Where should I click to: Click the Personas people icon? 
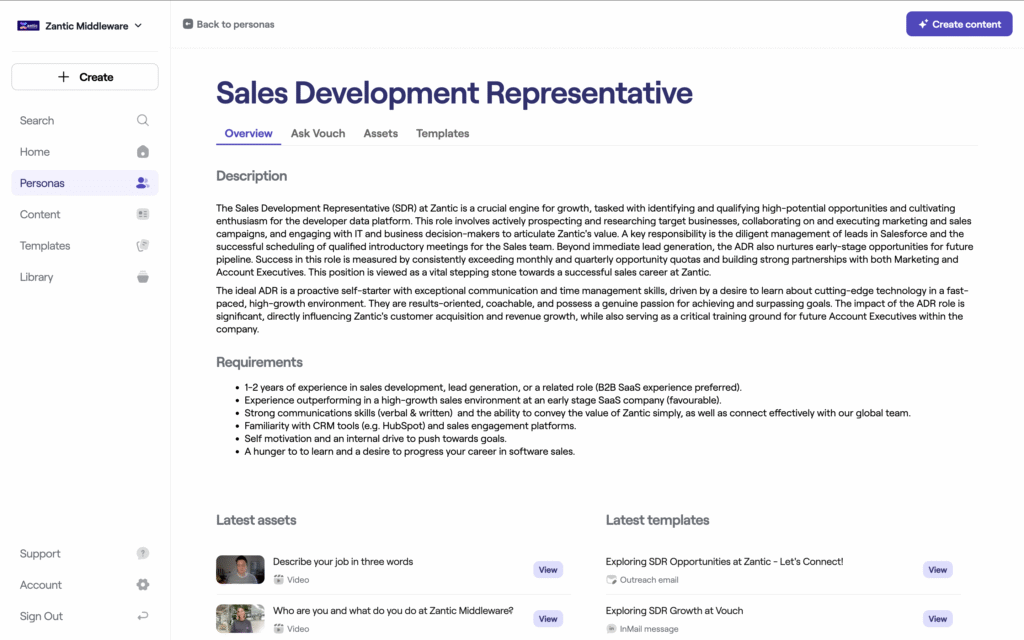142,183
